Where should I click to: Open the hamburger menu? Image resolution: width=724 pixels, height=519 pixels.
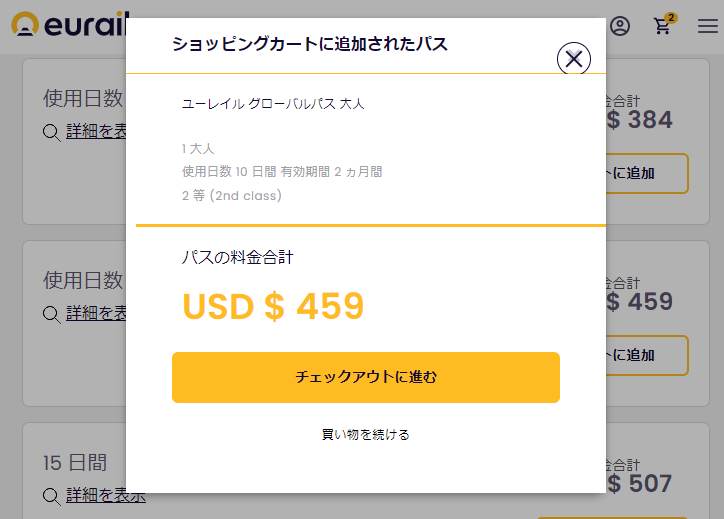(x=707, y=26)
